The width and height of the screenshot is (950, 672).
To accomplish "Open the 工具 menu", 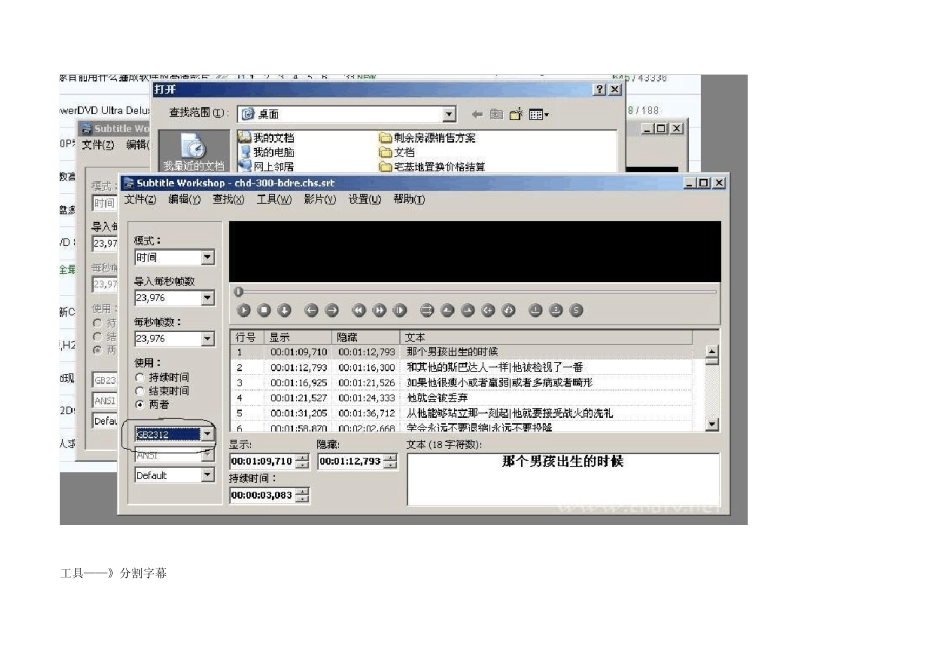I will click(x=274, y=199).
